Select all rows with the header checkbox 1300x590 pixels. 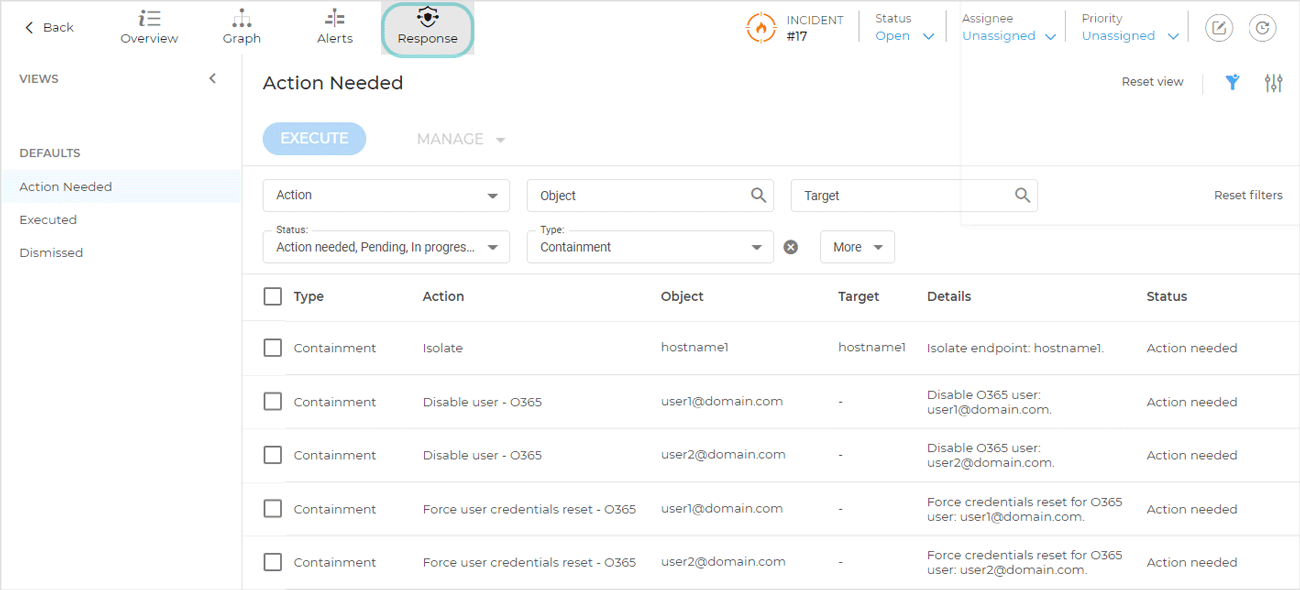[x=272, y=296]
